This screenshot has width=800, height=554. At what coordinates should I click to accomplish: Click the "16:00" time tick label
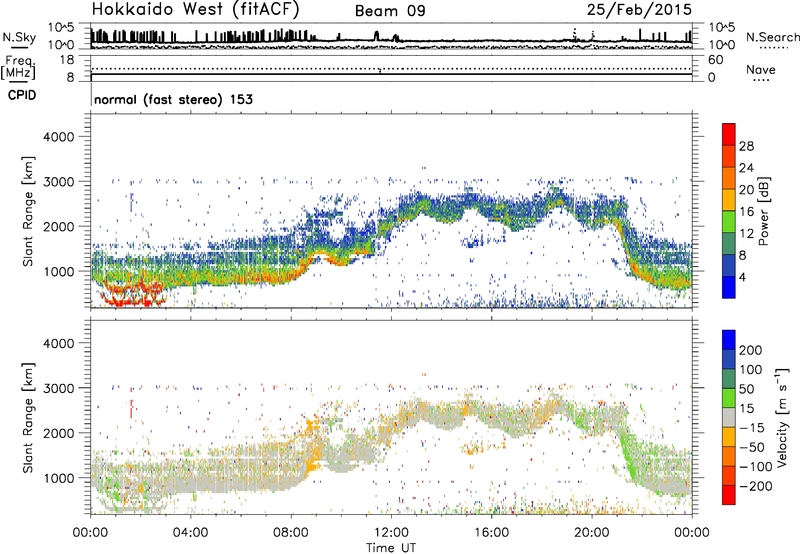491,533
